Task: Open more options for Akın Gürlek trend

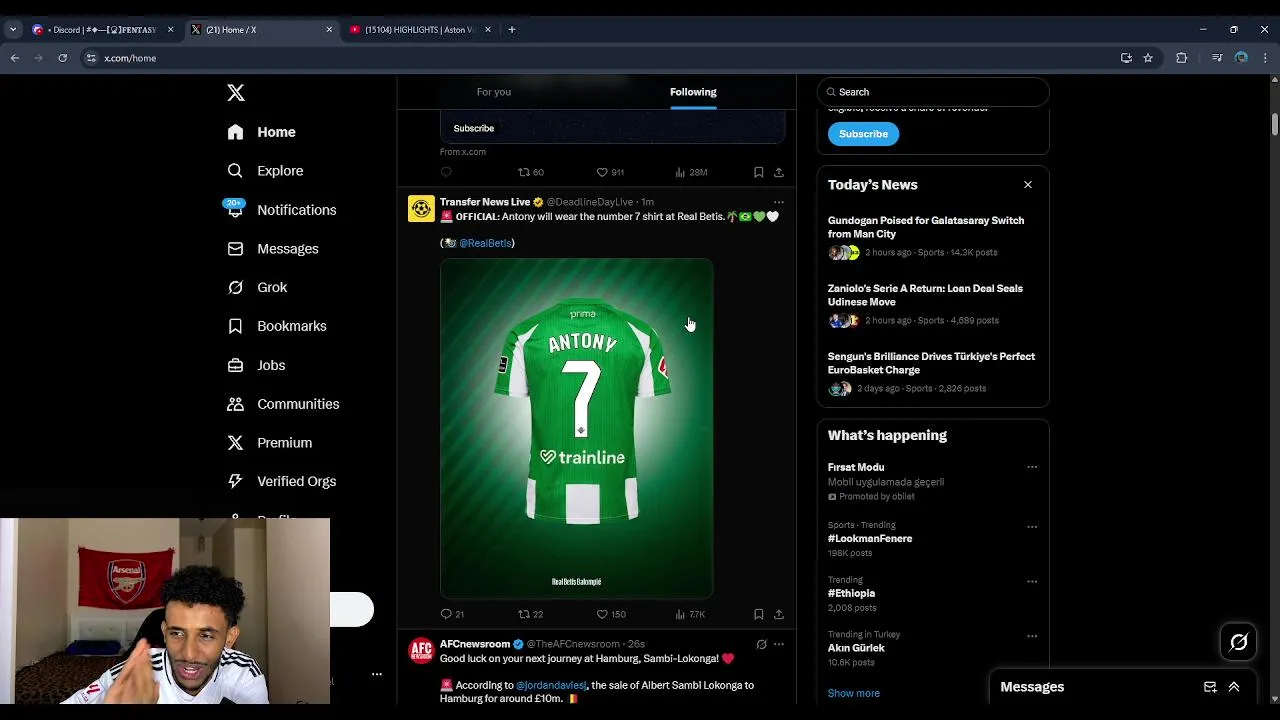Action: click(1032, 636)
